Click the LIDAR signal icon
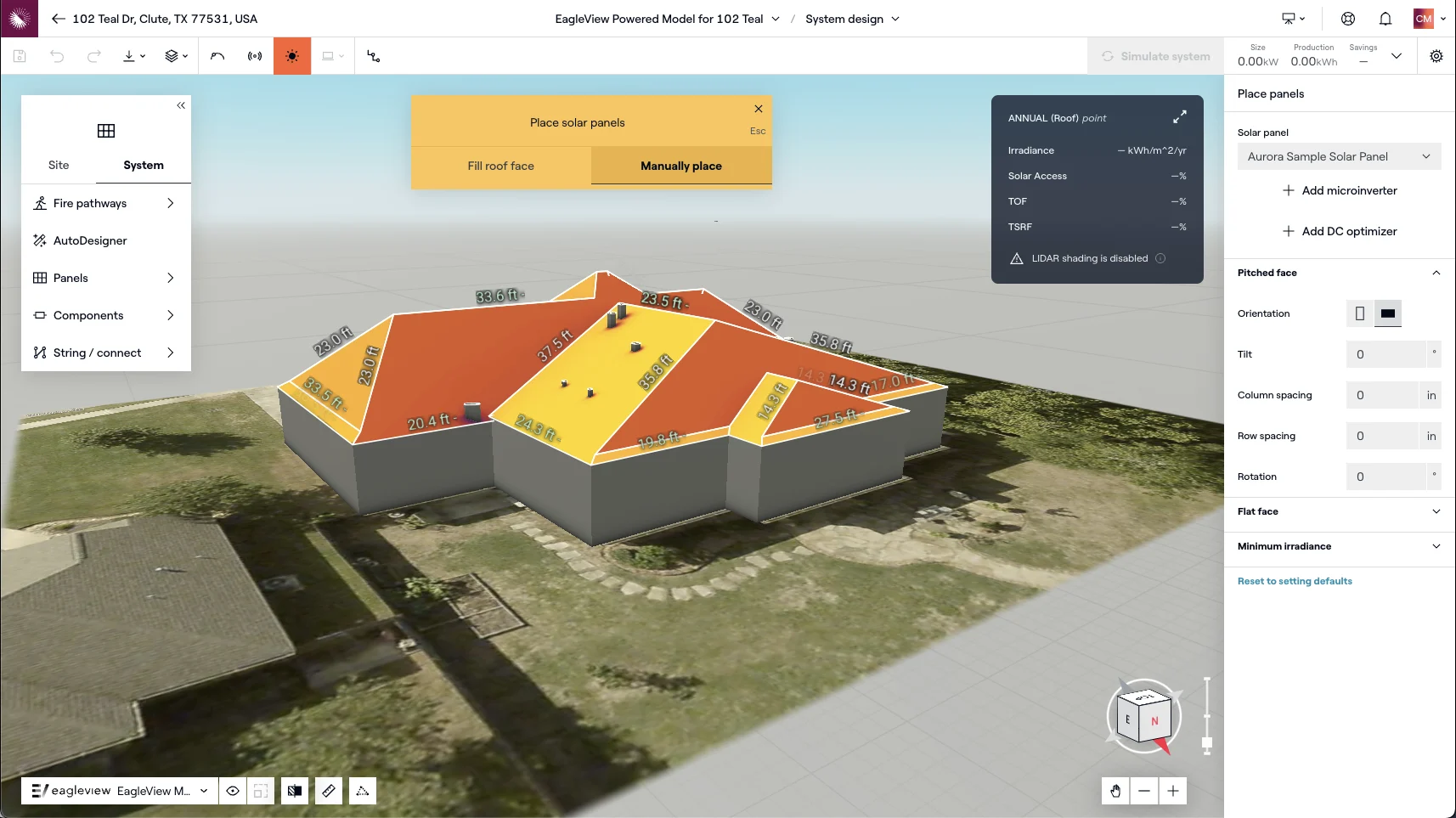Viewport: 1456px width, 818px height. point(255,56)
